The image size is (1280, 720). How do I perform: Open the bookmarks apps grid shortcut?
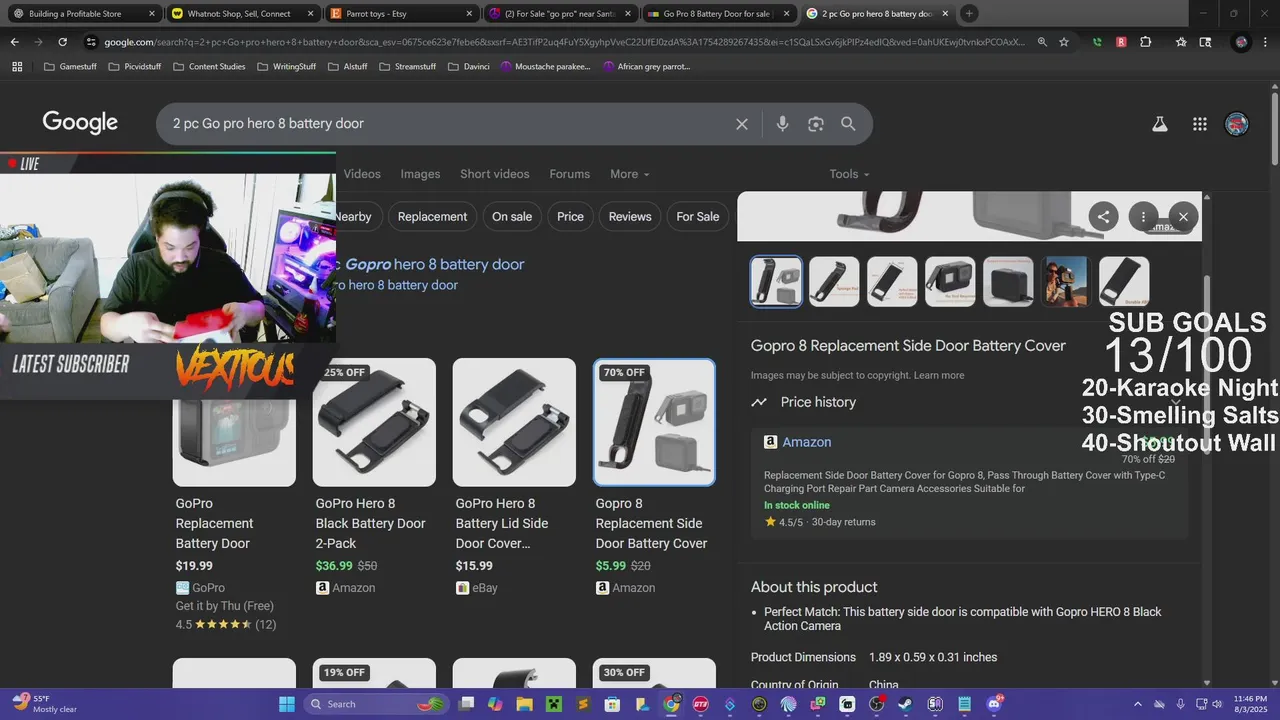(17, 66)
